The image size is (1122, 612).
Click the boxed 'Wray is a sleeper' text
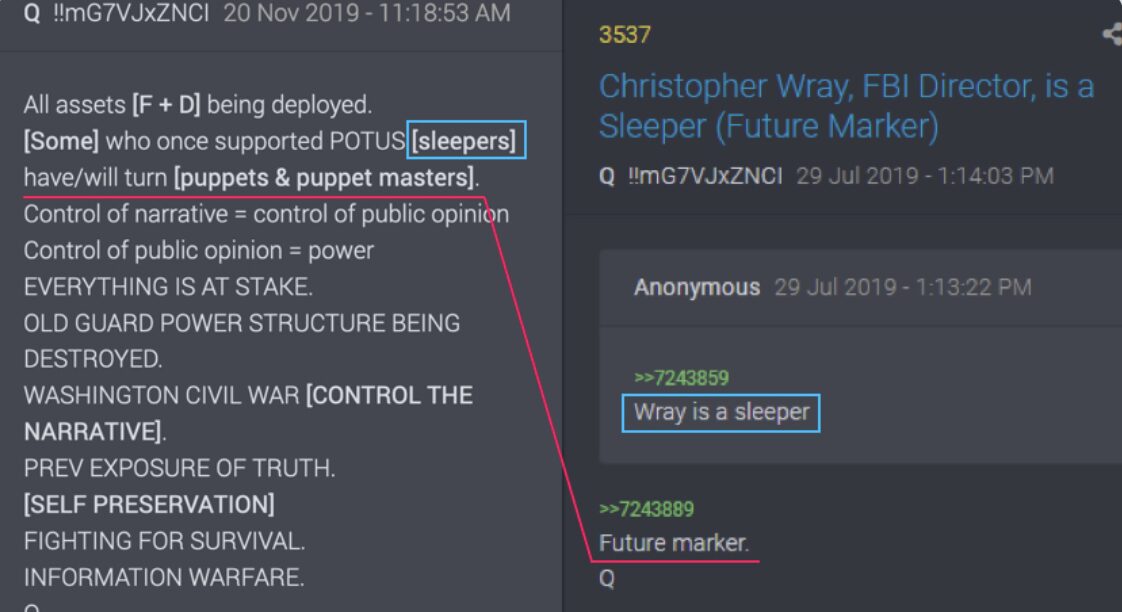coord(721,413)
